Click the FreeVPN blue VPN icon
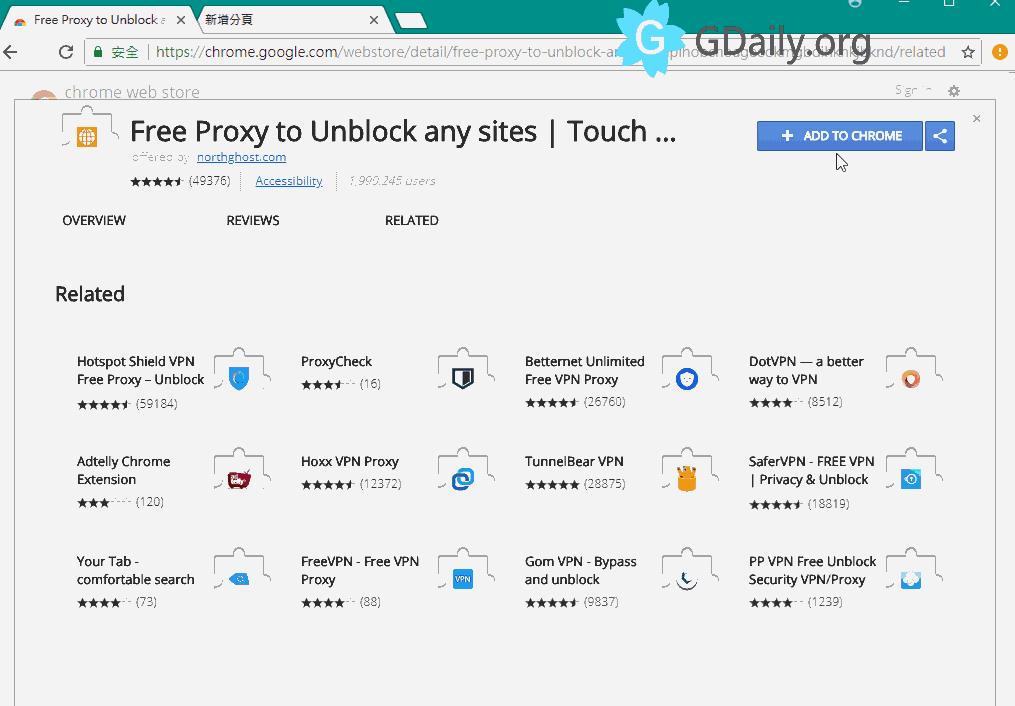The image size is (1015, 706). coord(463,579)
